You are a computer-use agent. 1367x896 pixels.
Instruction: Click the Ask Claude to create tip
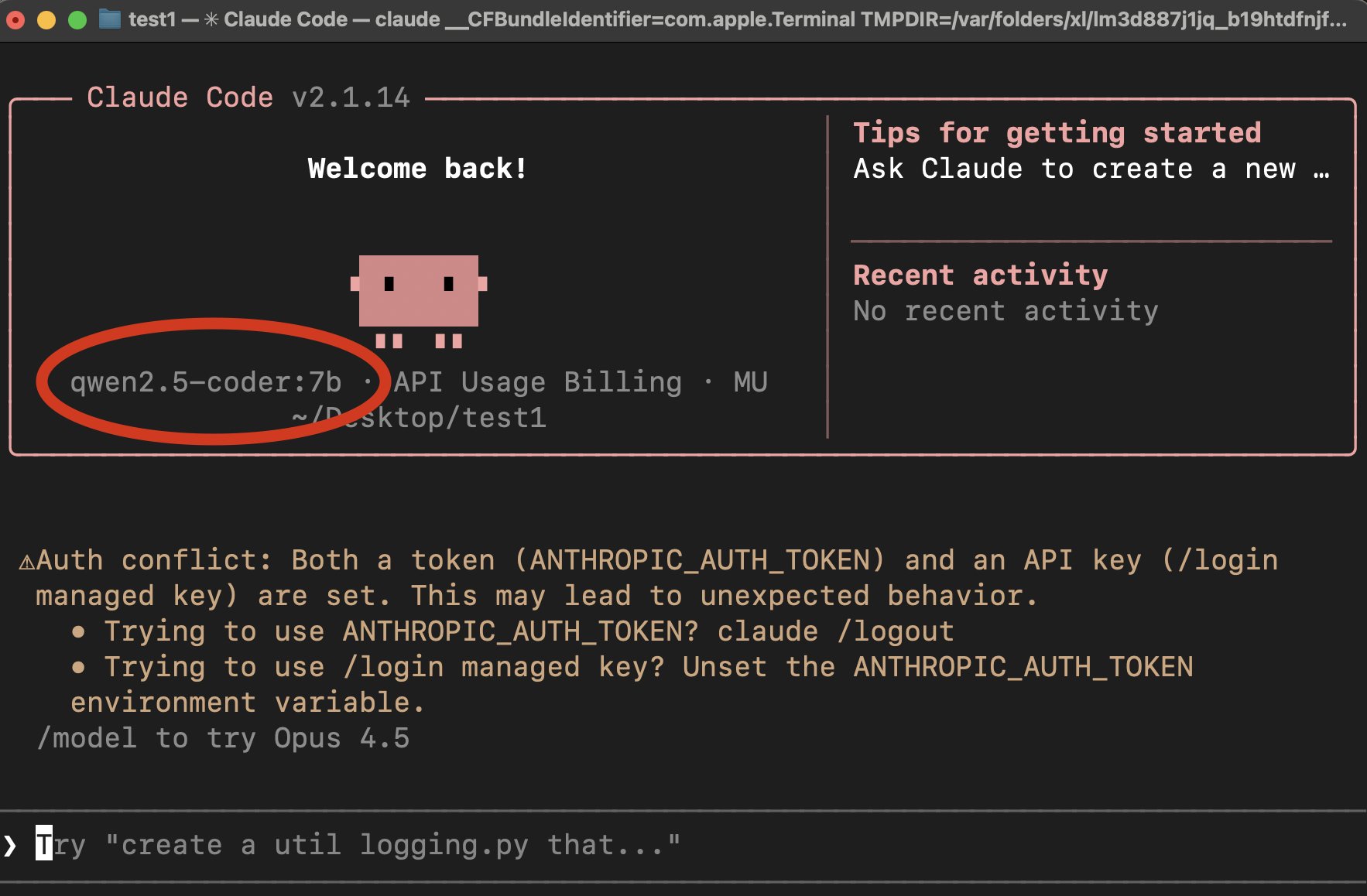[x=1091, y=169]
